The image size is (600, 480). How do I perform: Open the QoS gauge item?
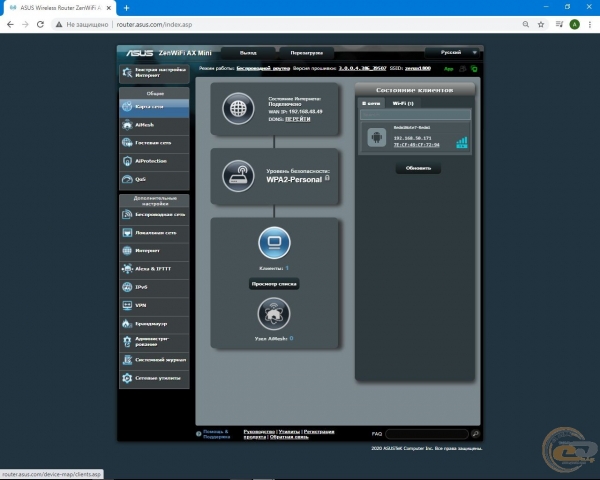point(154,179)
